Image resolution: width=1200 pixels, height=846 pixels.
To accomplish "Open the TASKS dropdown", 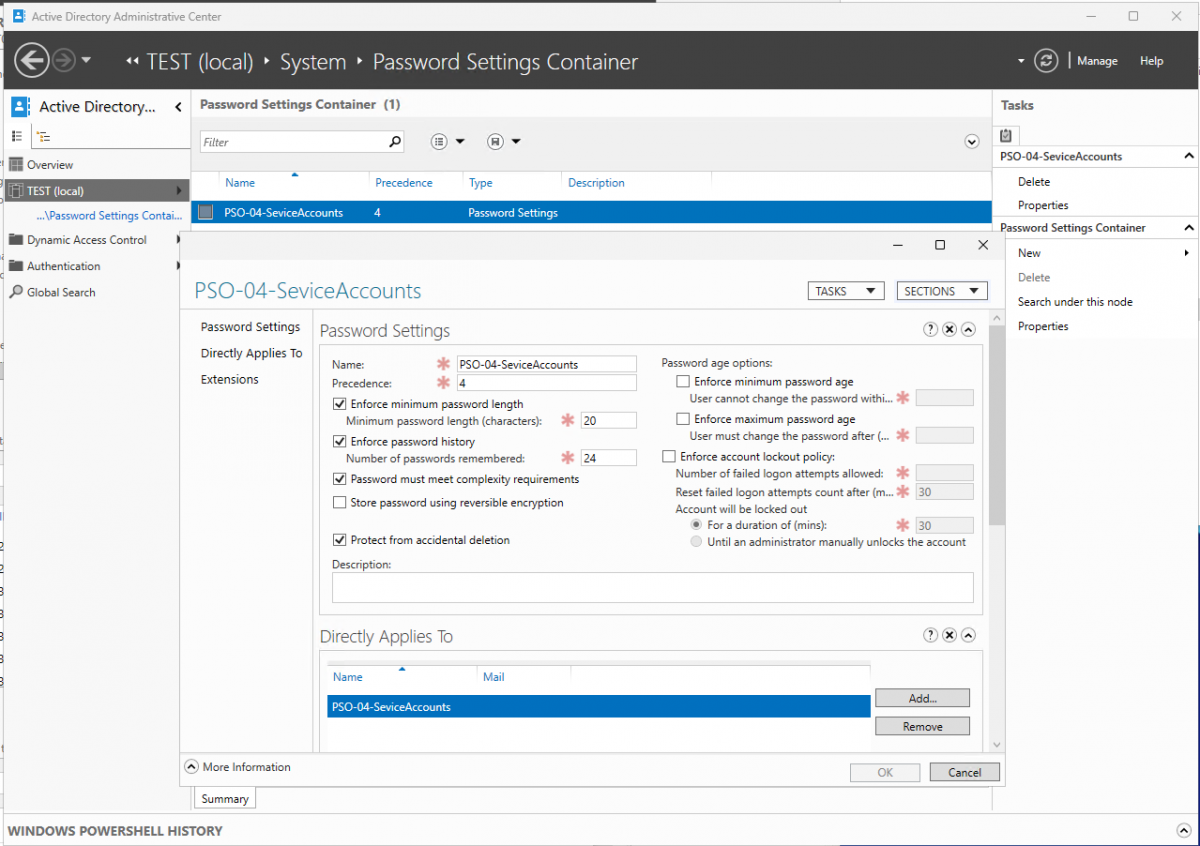I will coord(845,291).
